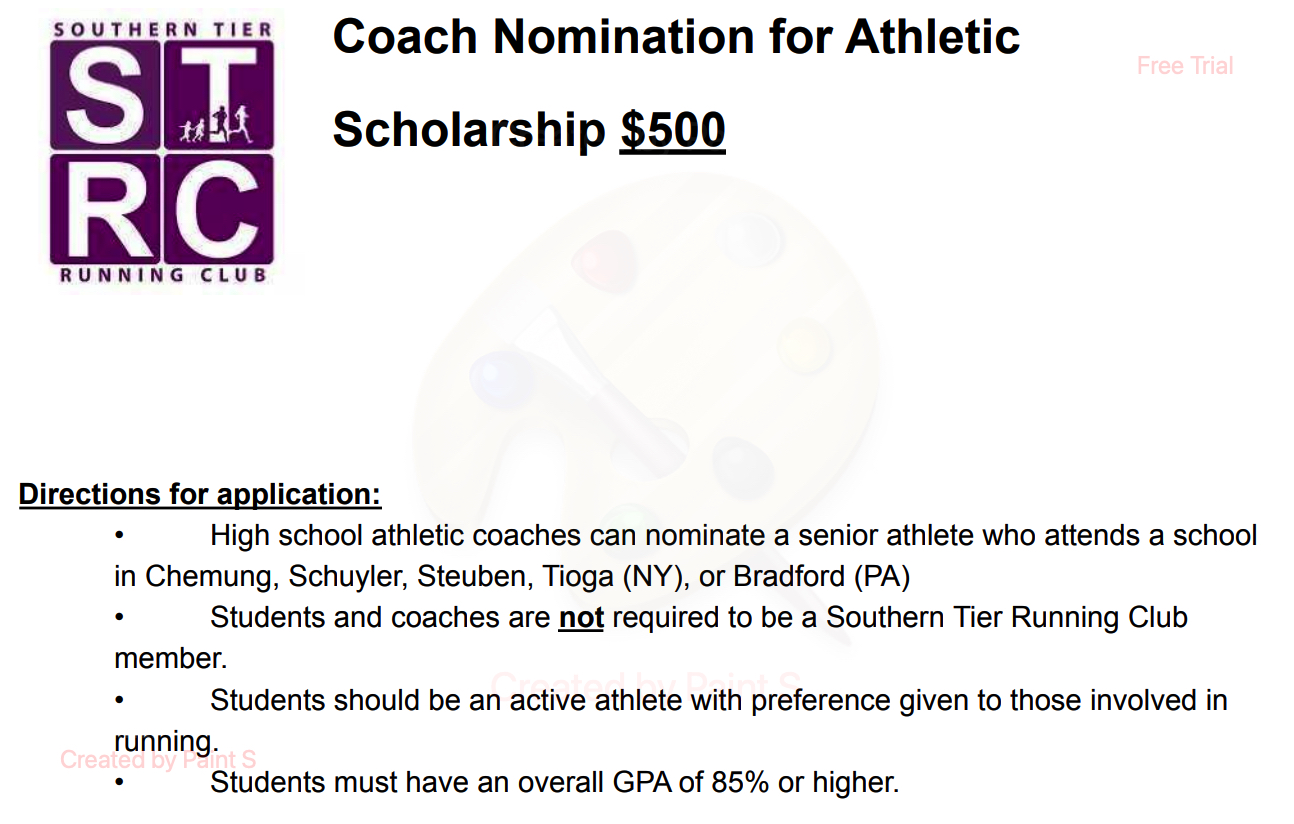The height and width of the screenshot is (824, 1294).
Task: Click the Southern Tier Running Club logo
Action: (x=162, y=150)
